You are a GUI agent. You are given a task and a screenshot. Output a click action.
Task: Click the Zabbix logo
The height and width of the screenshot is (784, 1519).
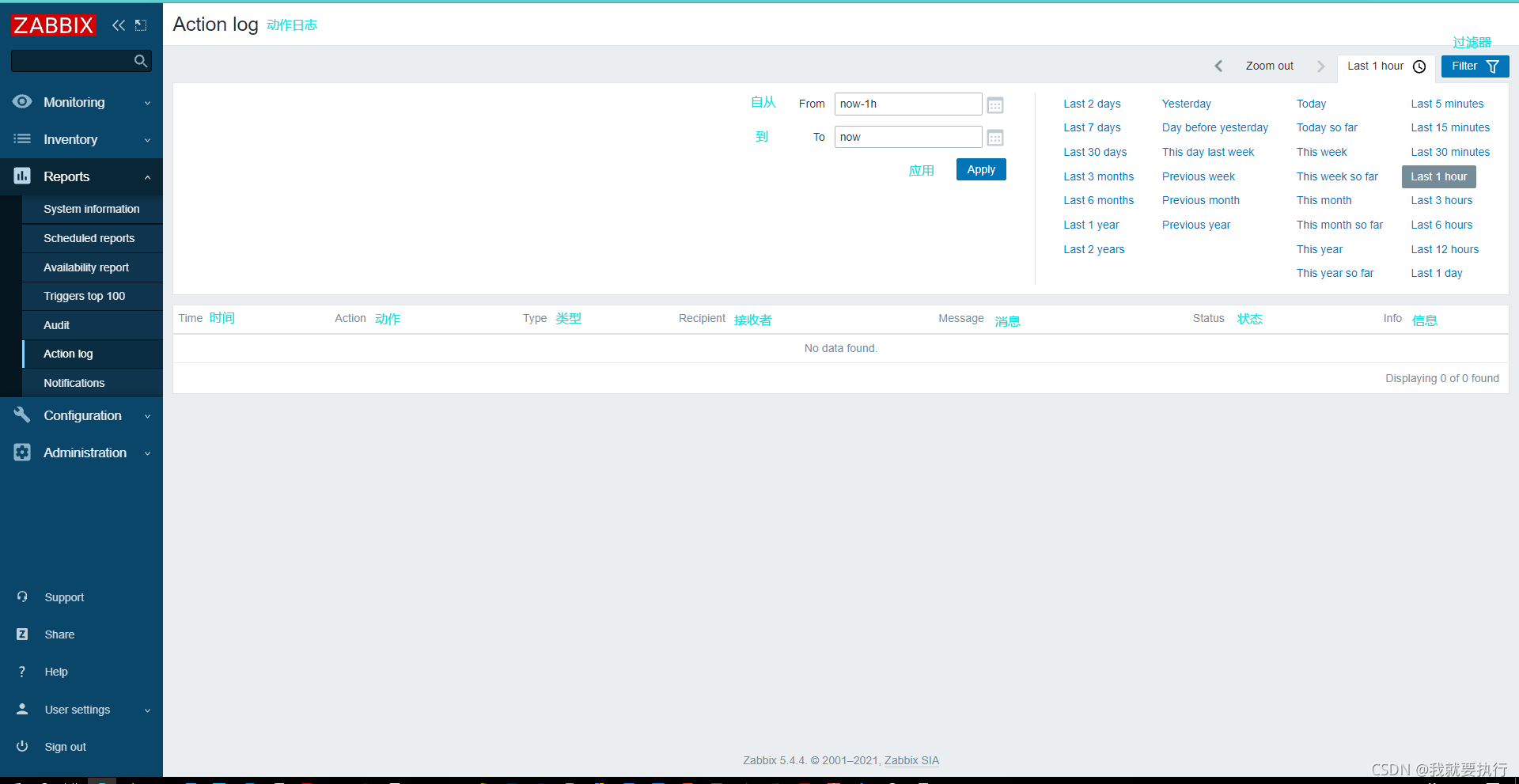coord(53,25)
